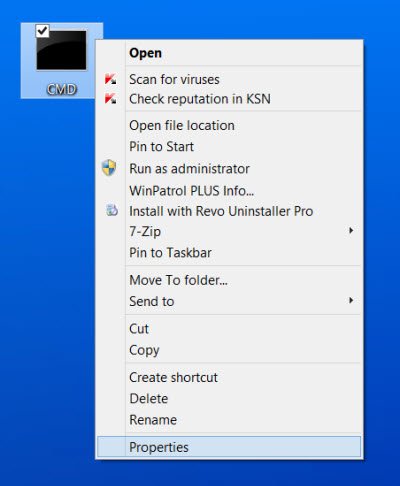
Task: Expand the Send to submenu arrow
Action: (351, 300)
